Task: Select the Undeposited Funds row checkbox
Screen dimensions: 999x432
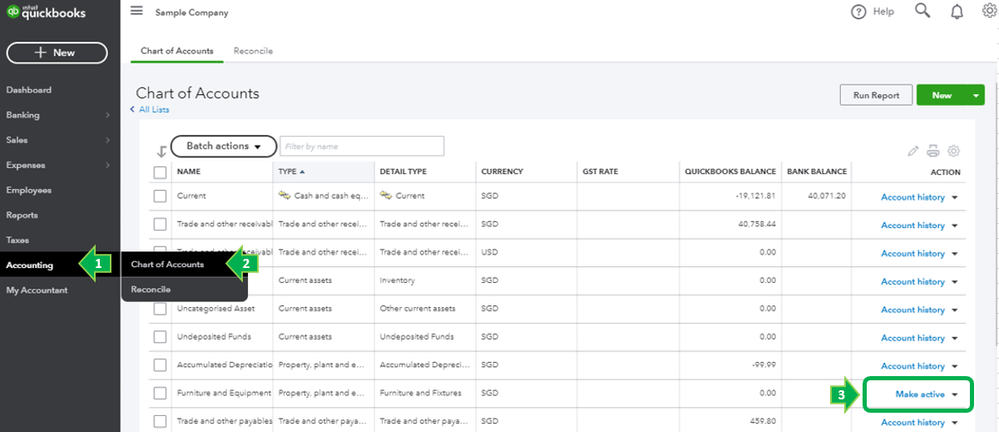Action: click(x=160, y=337)
